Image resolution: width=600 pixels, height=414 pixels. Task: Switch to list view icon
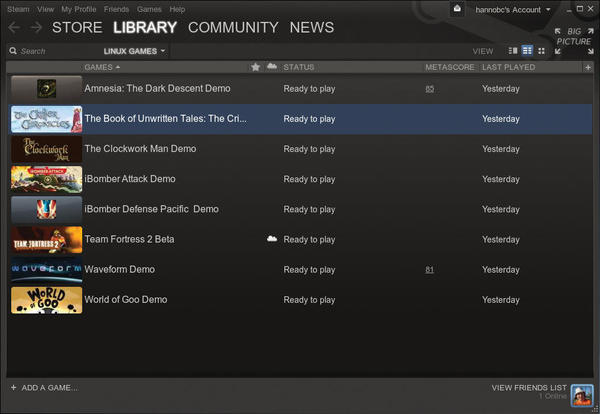[x=527, y=51]
